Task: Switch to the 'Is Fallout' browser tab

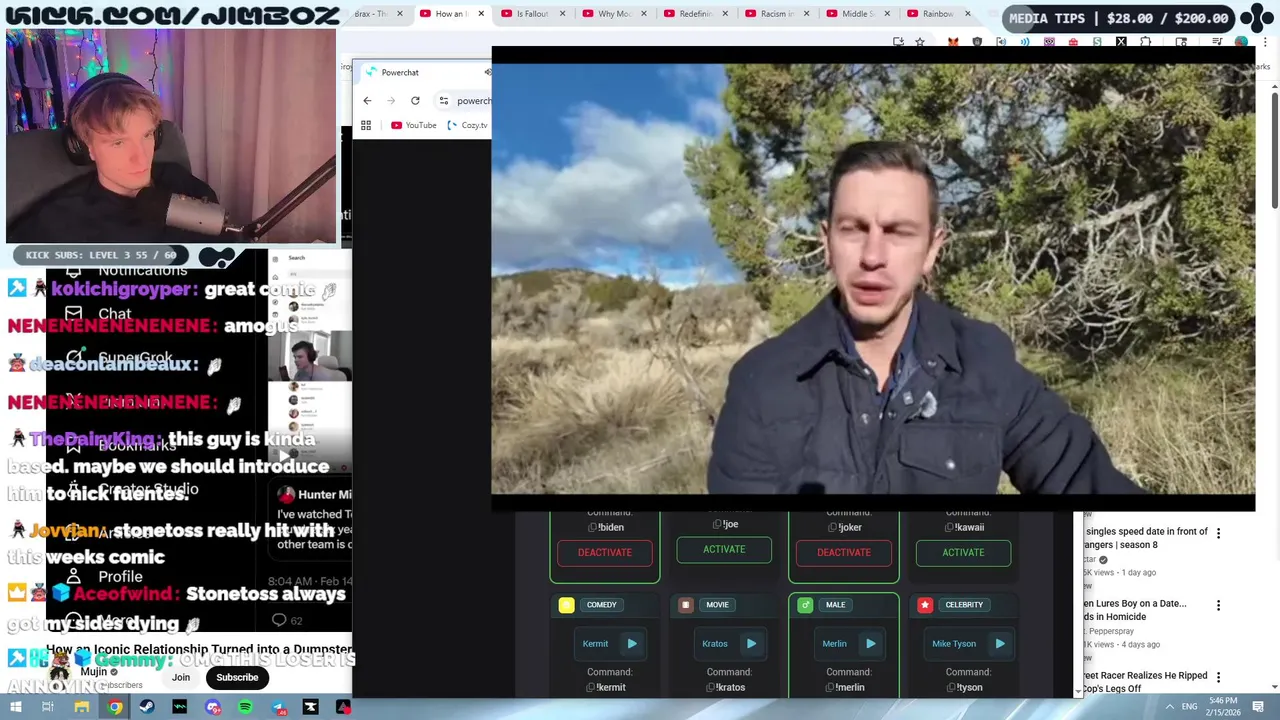Action: (532, 14)
